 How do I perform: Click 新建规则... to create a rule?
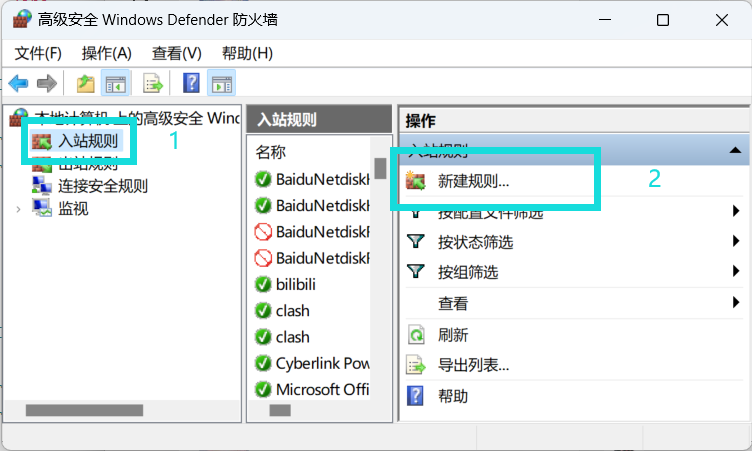tap(474, 181)
